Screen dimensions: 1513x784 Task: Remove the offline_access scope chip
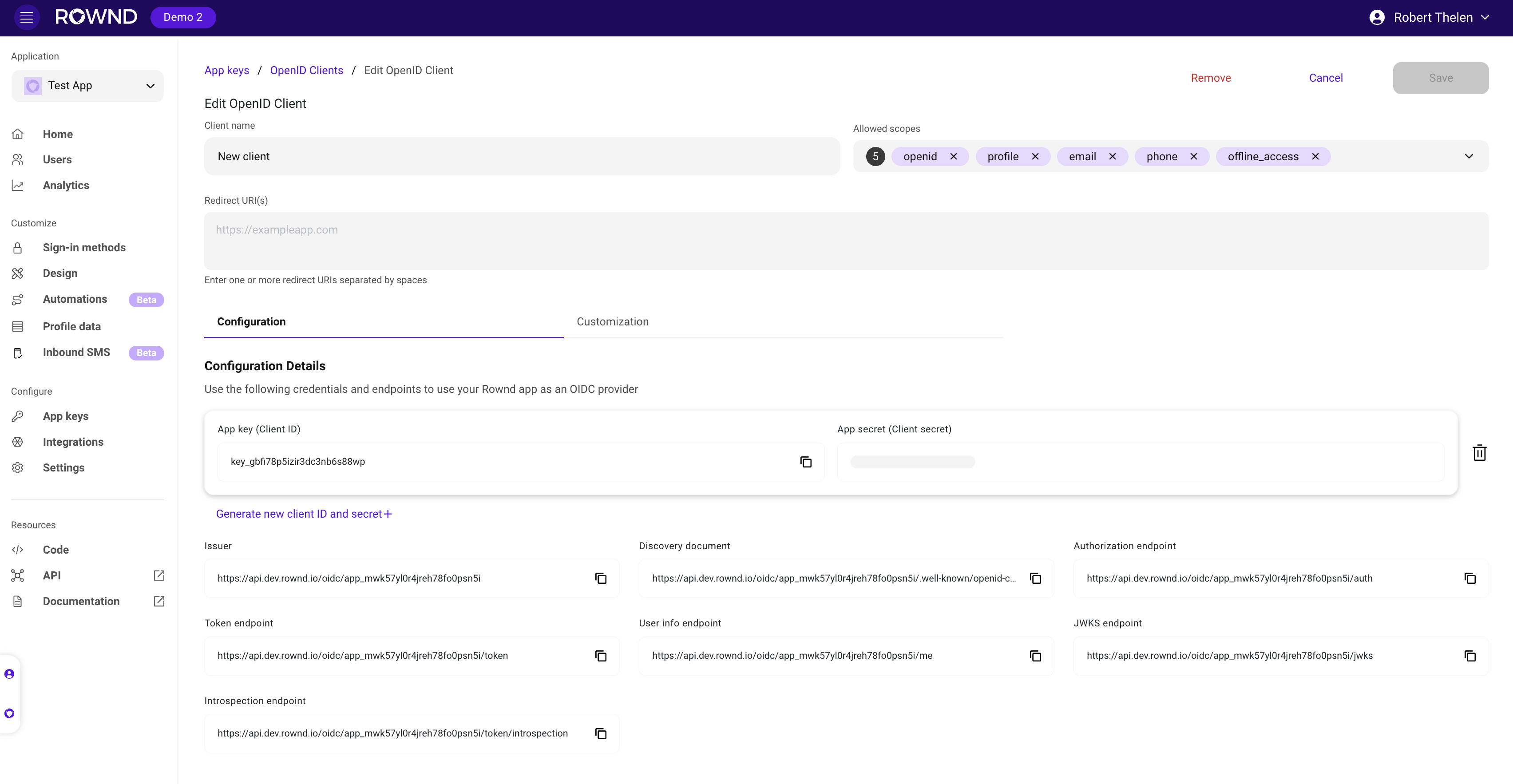(x=1315, y=157)
